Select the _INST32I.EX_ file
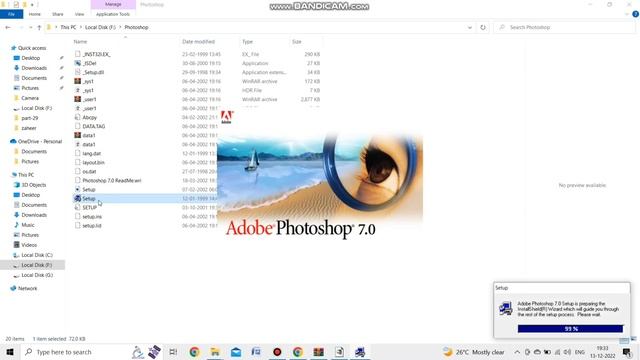The width and height of the screenshot is (640, 360). pos(96,54)
